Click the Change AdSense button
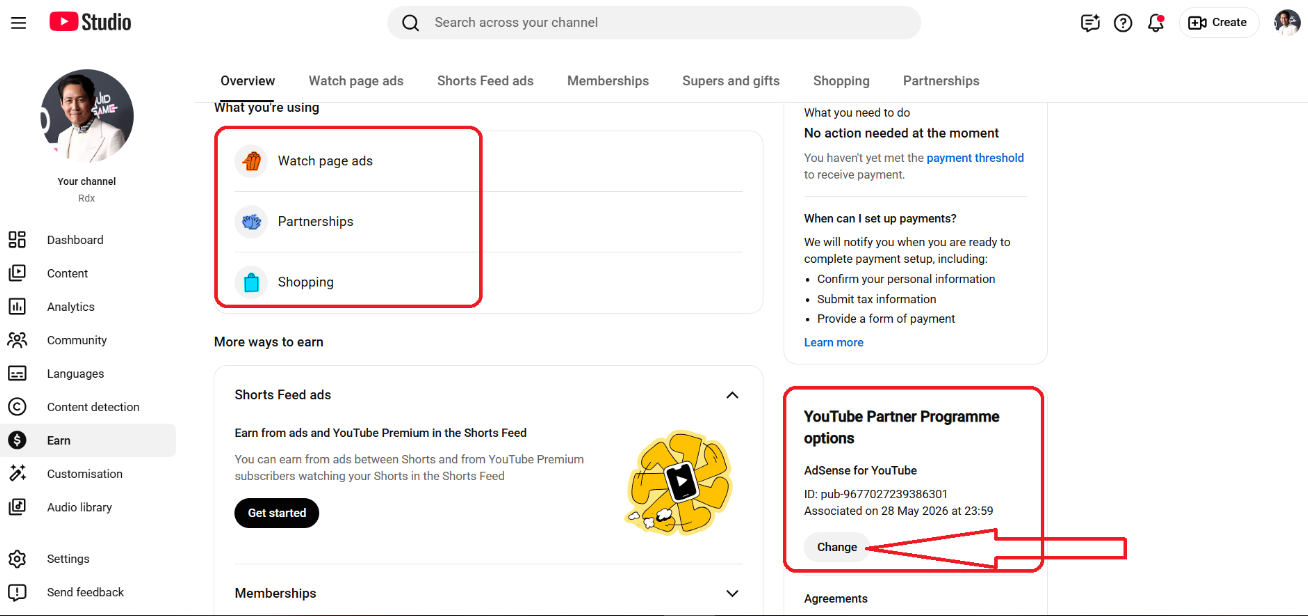Screen dimensions: 1308x616 point(837,547)
